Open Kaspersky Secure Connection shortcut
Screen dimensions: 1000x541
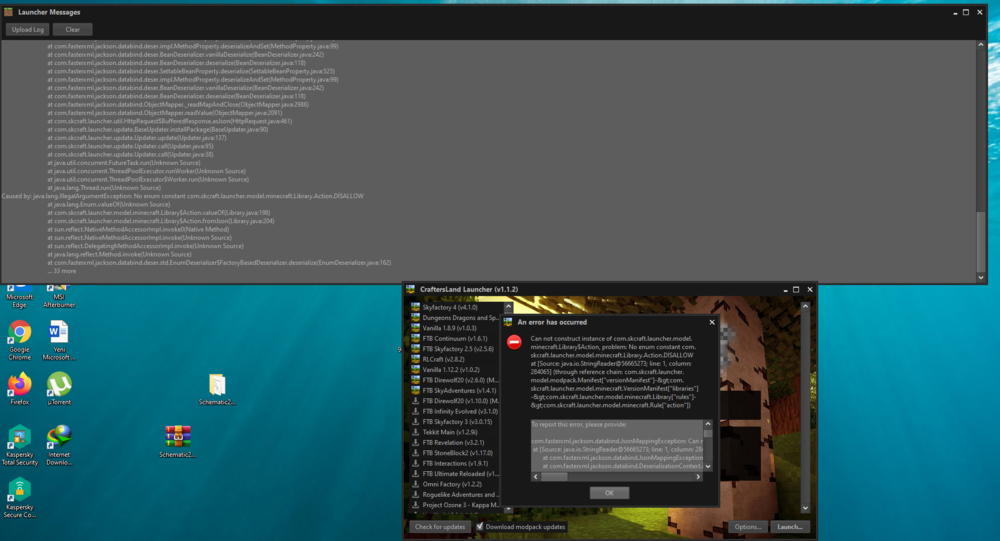[x=19, y=490]
